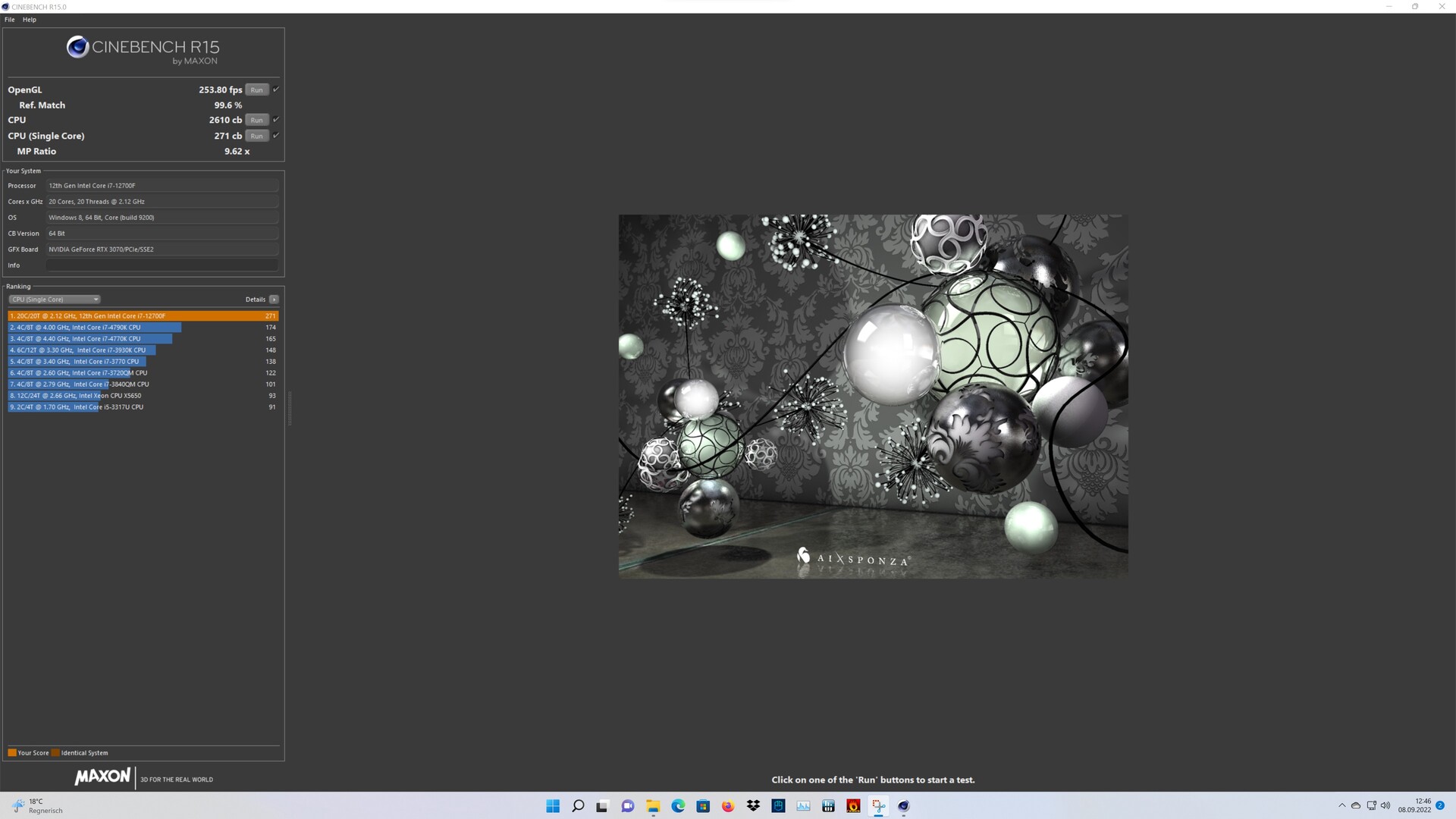Click the CPU score 2610 cb
This screenshot has width=1456, height=819.
click(x=225, y=120)
